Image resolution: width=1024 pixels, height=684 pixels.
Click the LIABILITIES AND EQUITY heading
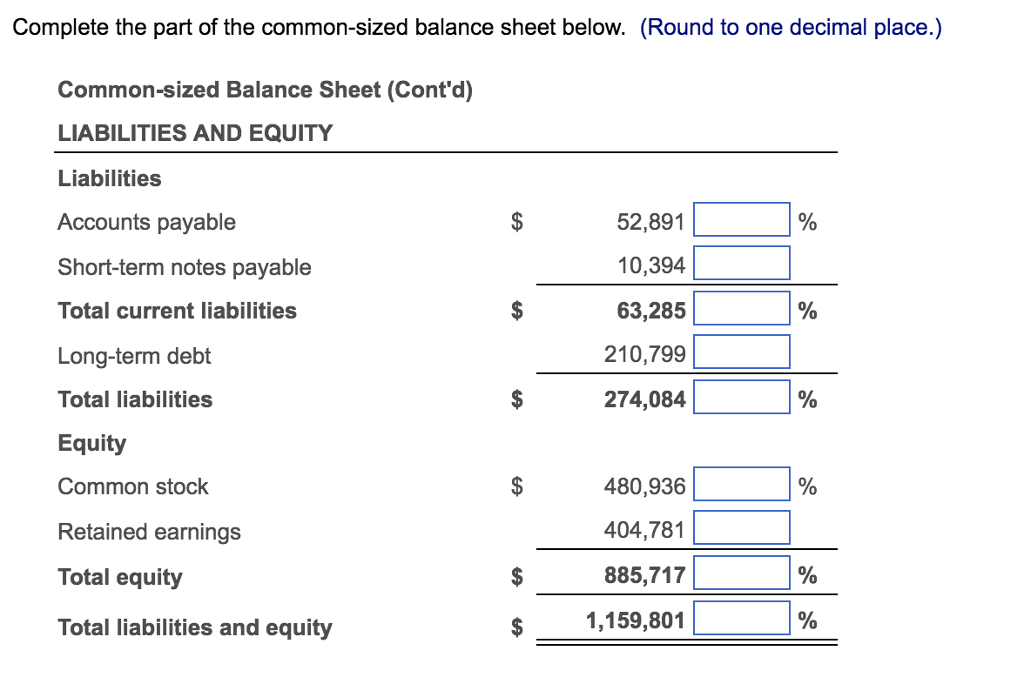point(195,132)
